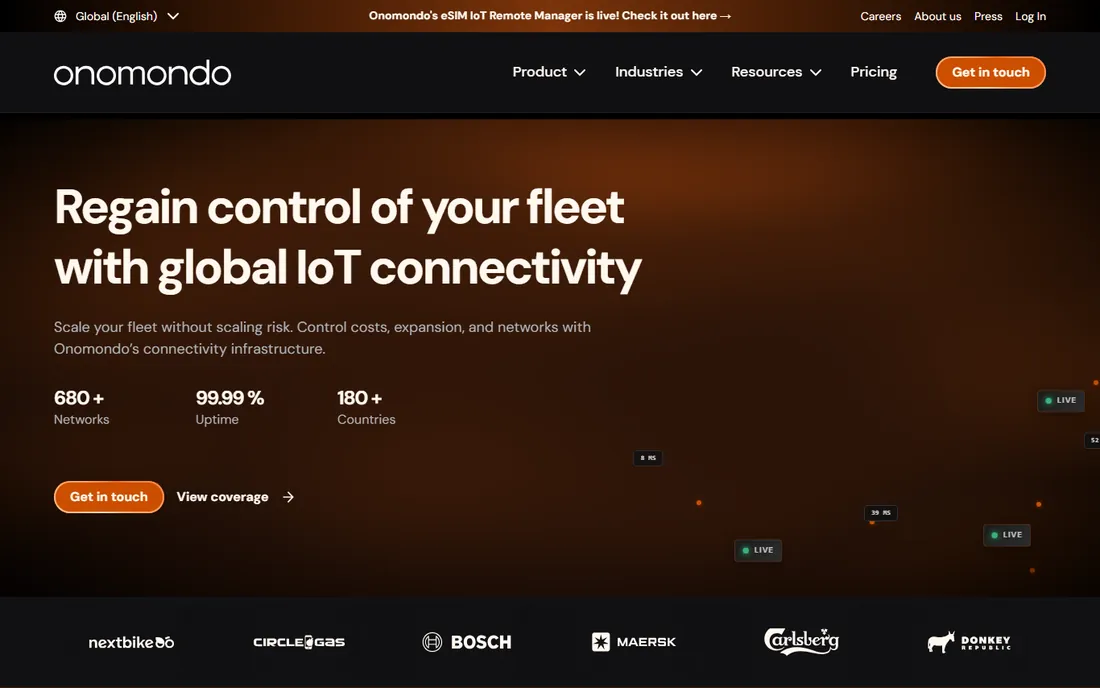Click the Donkey Republic logo
The height and width of the screenshot is (688, 1100).
(969, 642)
